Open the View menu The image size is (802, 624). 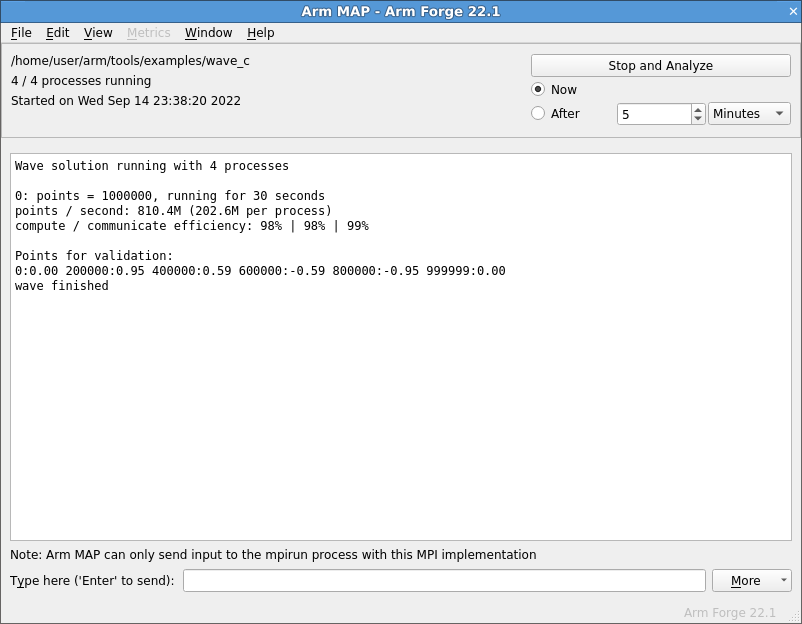[x=98, y=33]
